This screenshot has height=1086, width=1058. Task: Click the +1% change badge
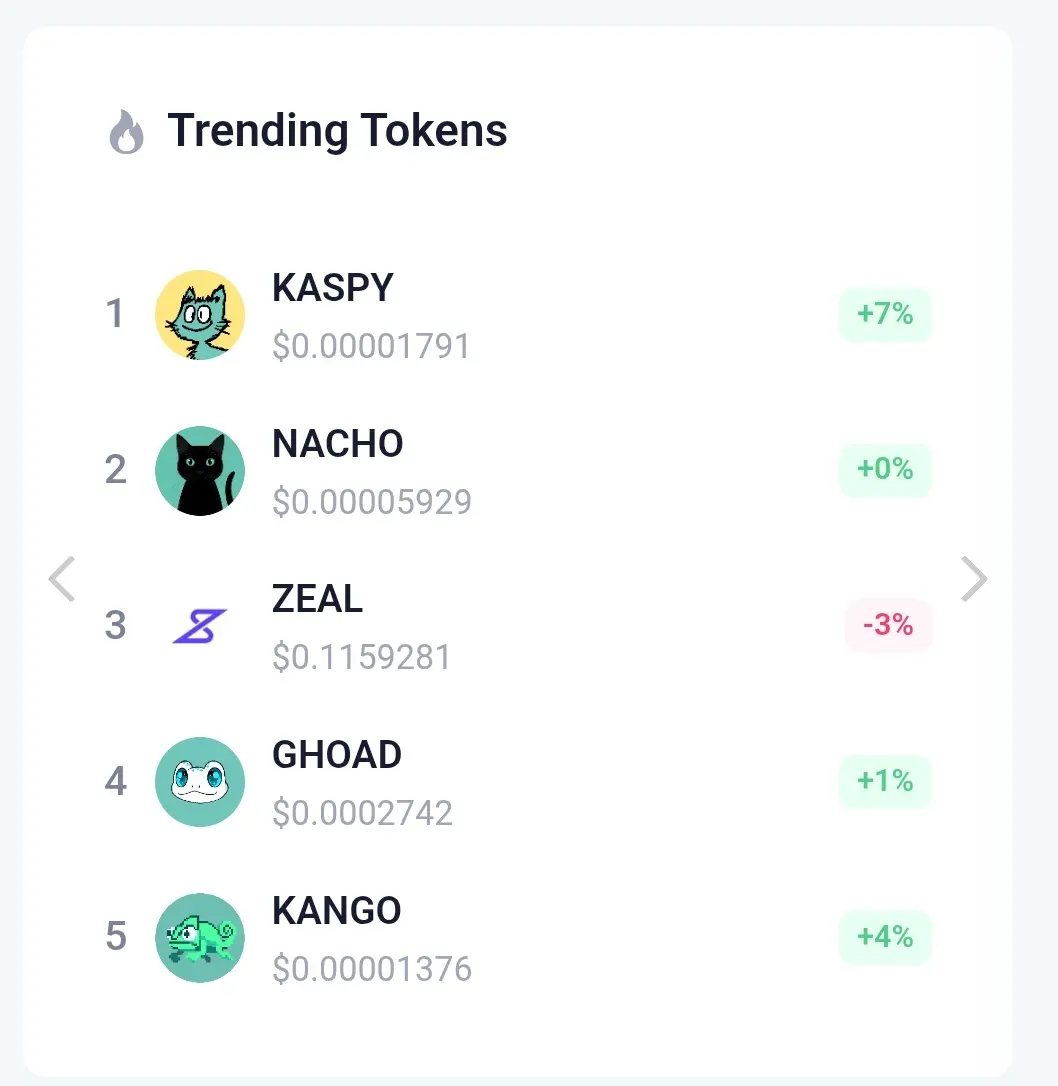click(x=885, y=781)
